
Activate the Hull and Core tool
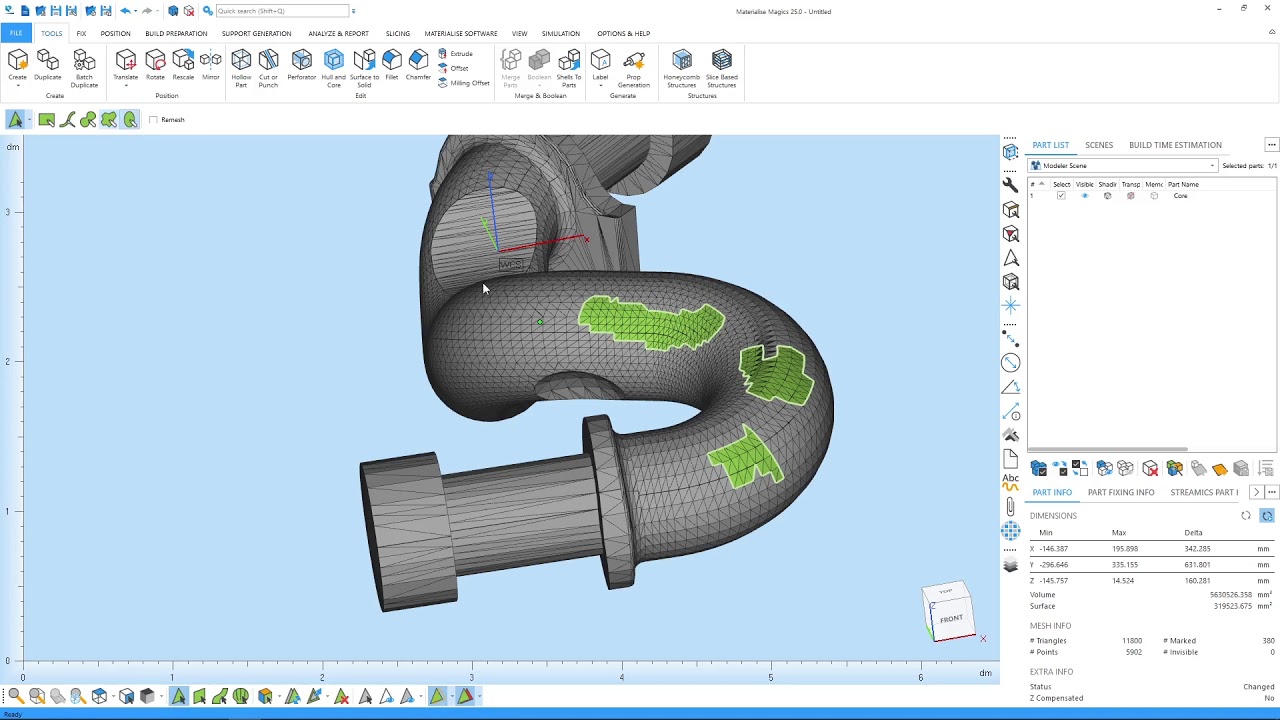pos(334,68)
